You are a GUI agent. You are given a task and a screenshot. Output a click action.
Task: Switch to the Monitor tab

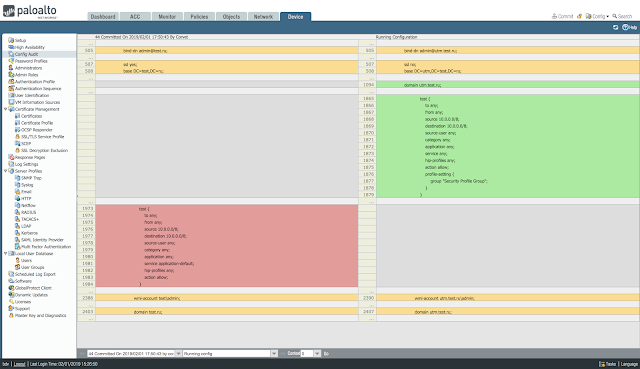click(167, 17)
